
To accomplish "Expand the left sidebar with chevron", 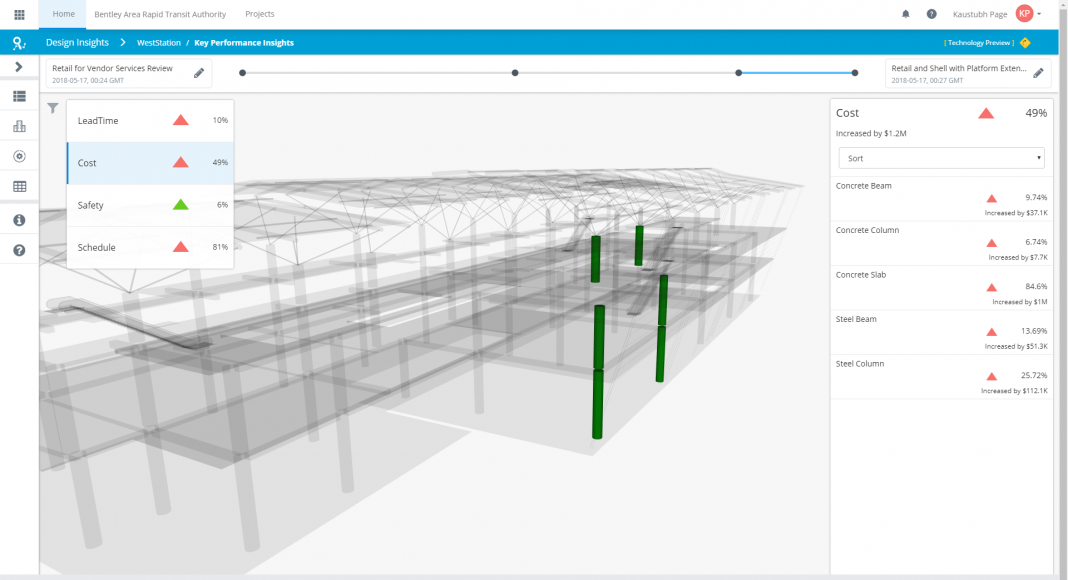I will tap(19, 67).
